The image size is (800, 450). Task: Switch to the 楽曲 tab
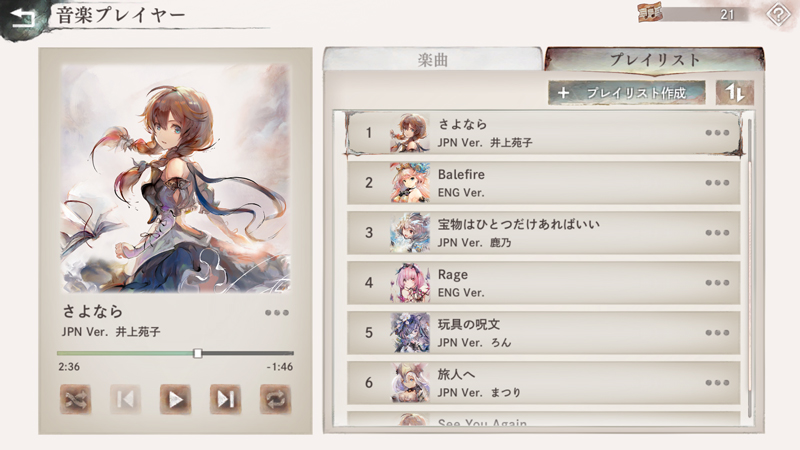coord(433,60)
